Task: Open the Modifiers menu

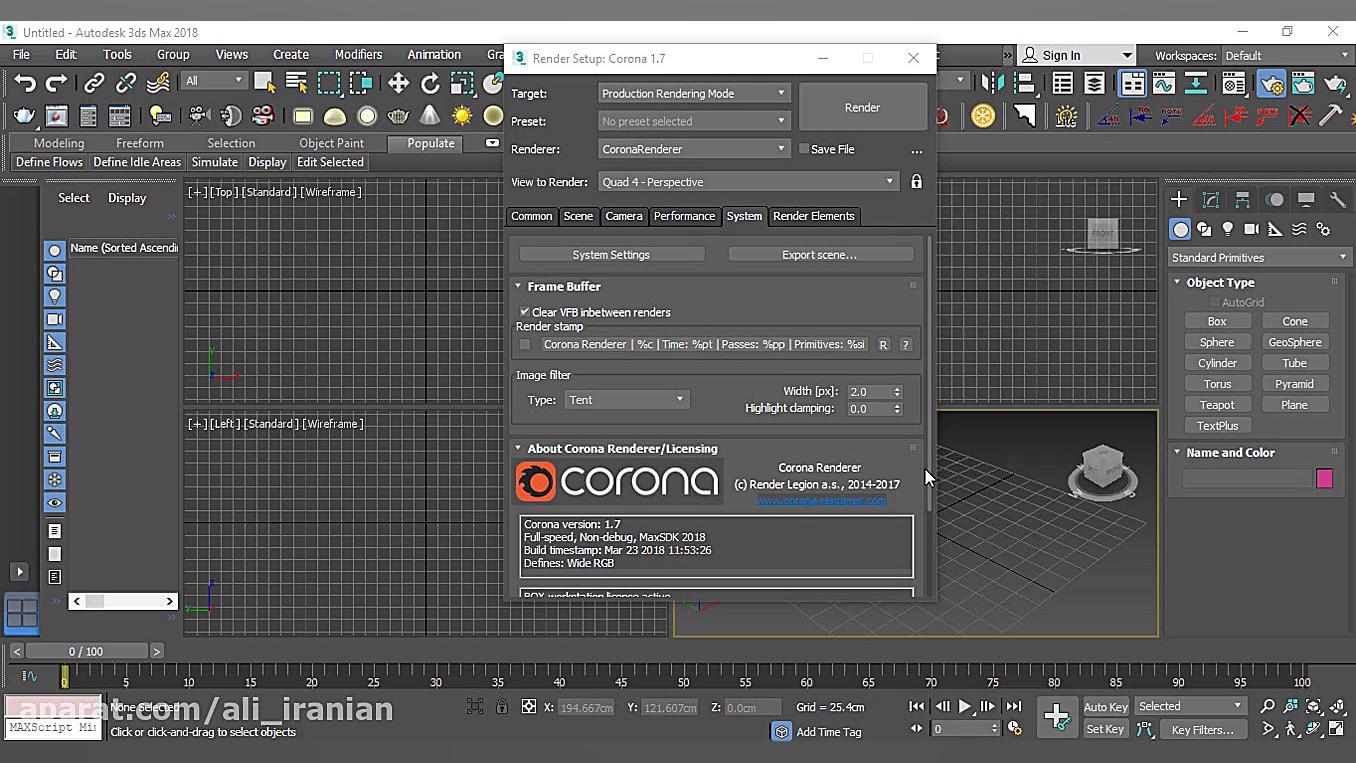Action: point(358,55)
